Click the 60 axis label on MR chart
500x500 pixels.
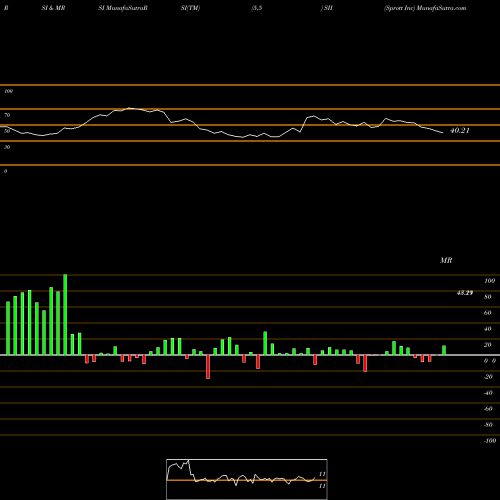point(488,313)
